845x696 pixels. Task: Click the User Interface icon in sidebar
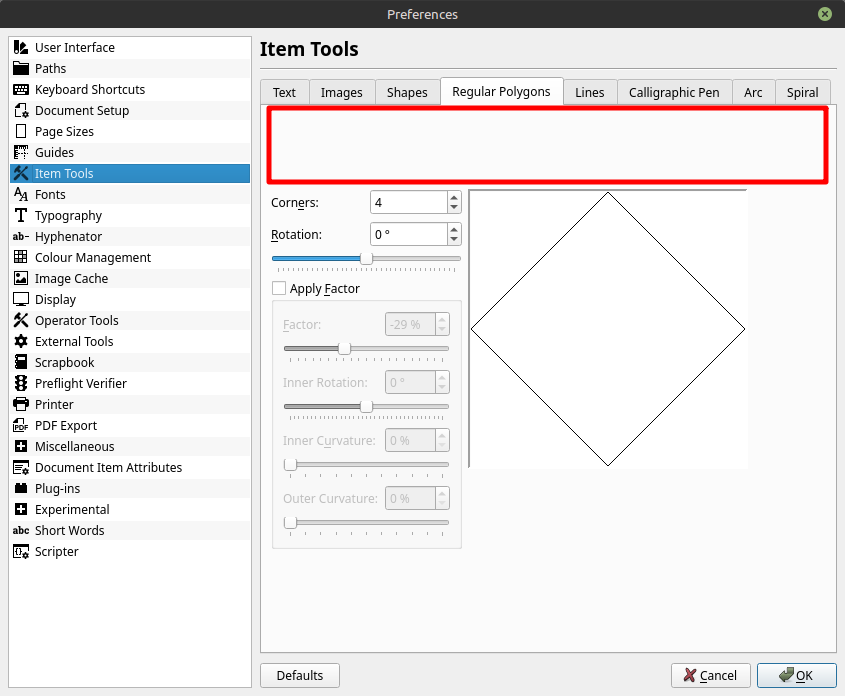pyautogui.click(x=21, y=48)
